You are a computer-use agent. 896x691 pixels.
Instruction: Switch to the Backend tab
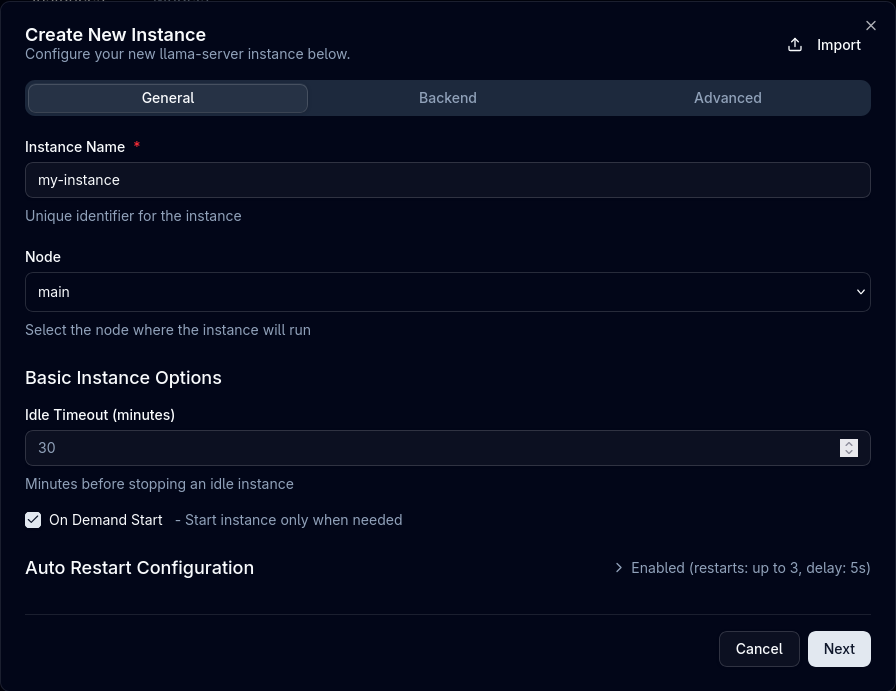447,98
